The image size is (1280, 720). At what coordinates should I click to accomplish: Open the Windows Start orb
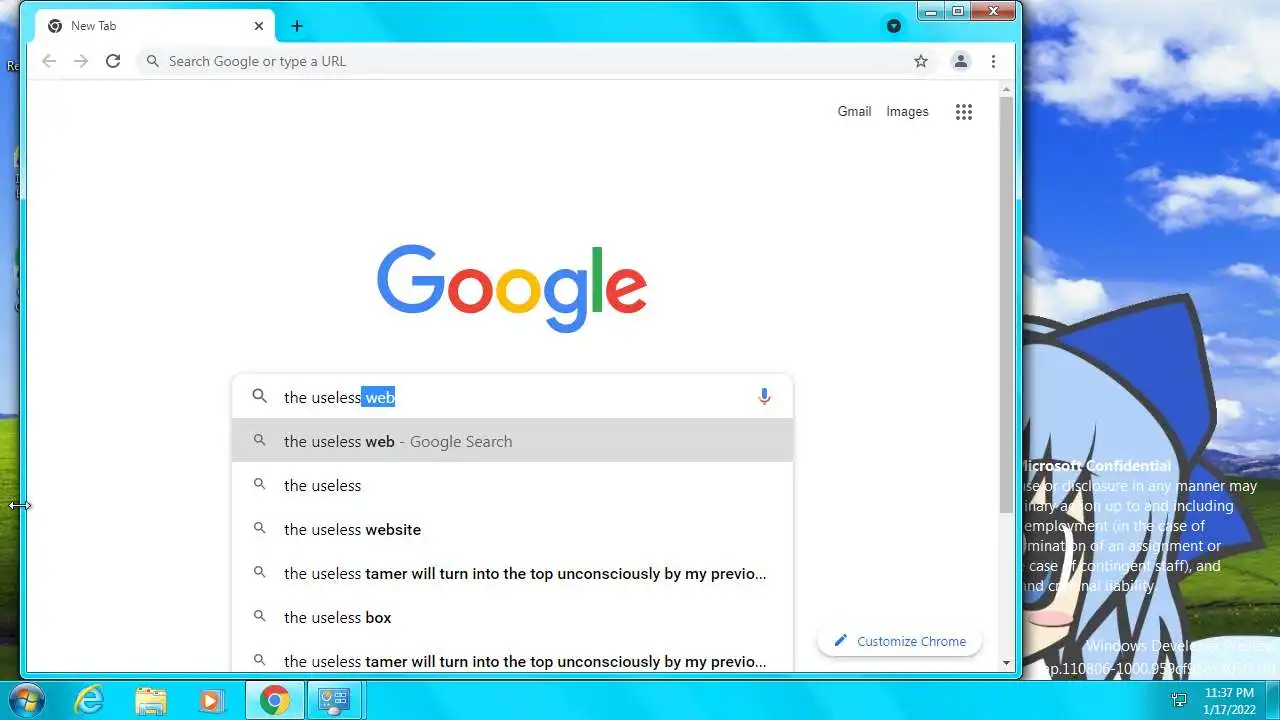pyautogui.click(x=26, y=700)
